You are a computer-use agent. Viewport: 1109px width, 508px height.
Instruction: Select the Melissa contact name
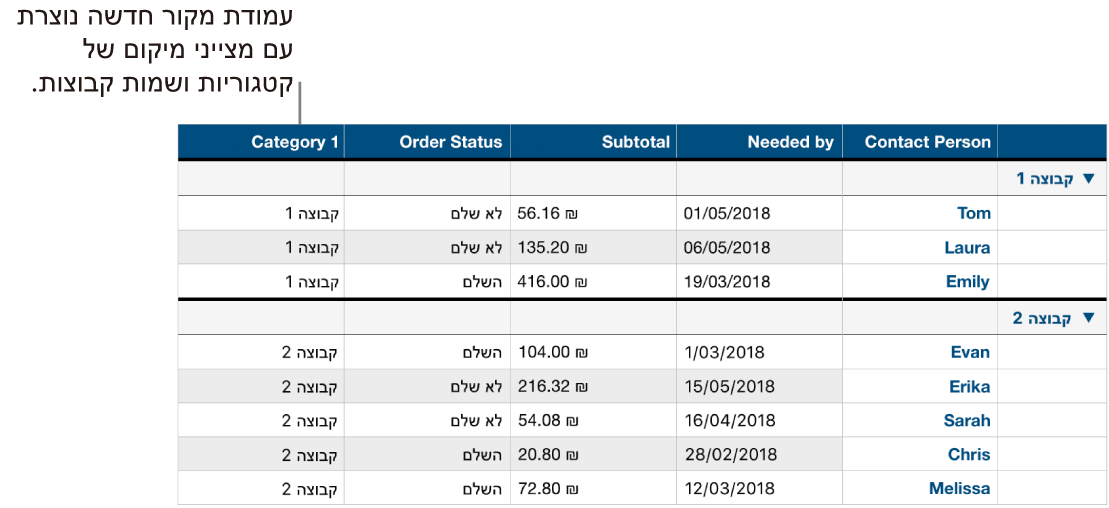[959, 489]
